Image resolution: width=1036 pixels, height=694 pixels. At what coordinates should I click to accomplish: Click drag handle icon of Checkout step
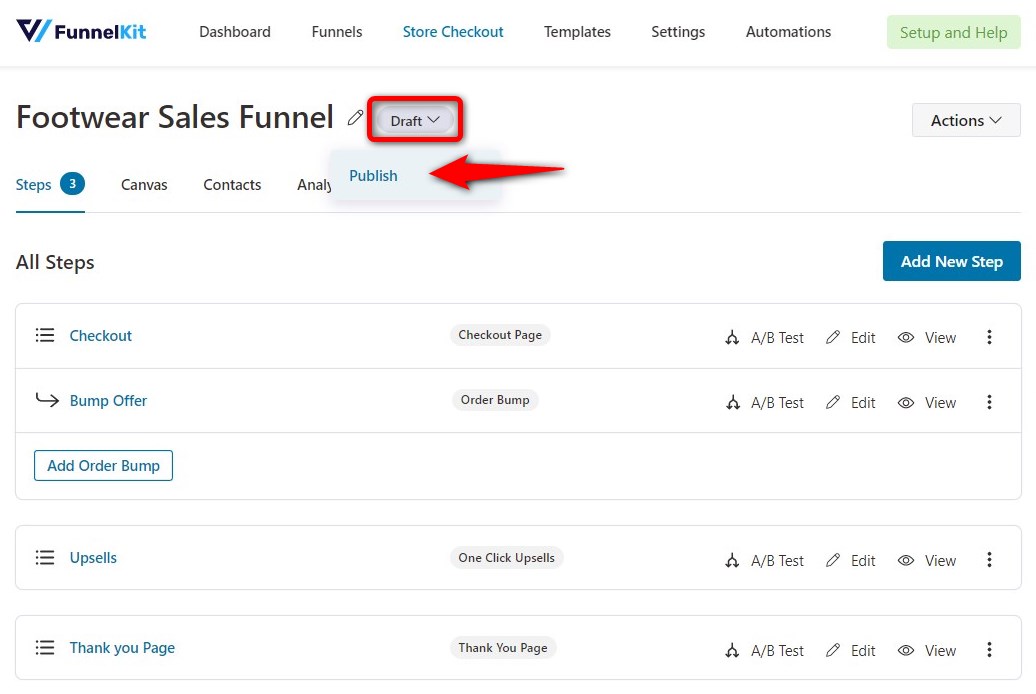[x=45, y=335]
